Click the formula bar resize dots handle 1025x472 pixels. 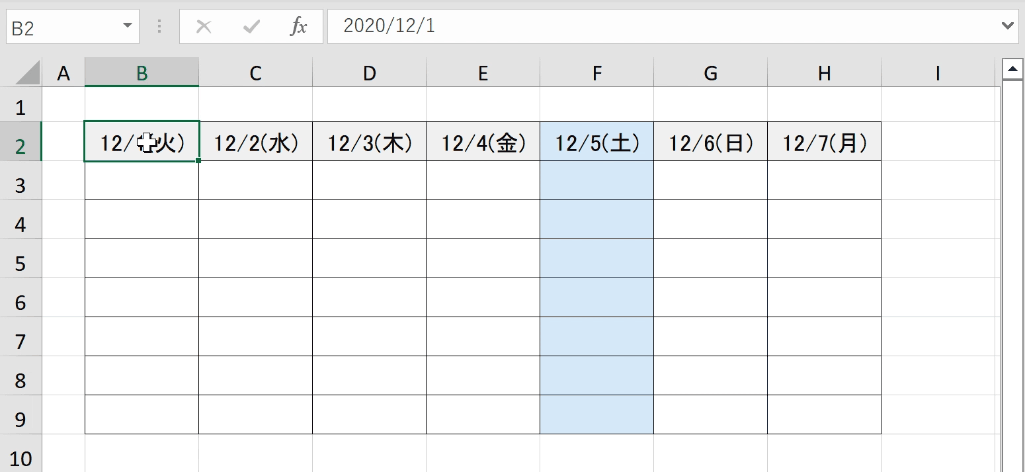point(160,26)
